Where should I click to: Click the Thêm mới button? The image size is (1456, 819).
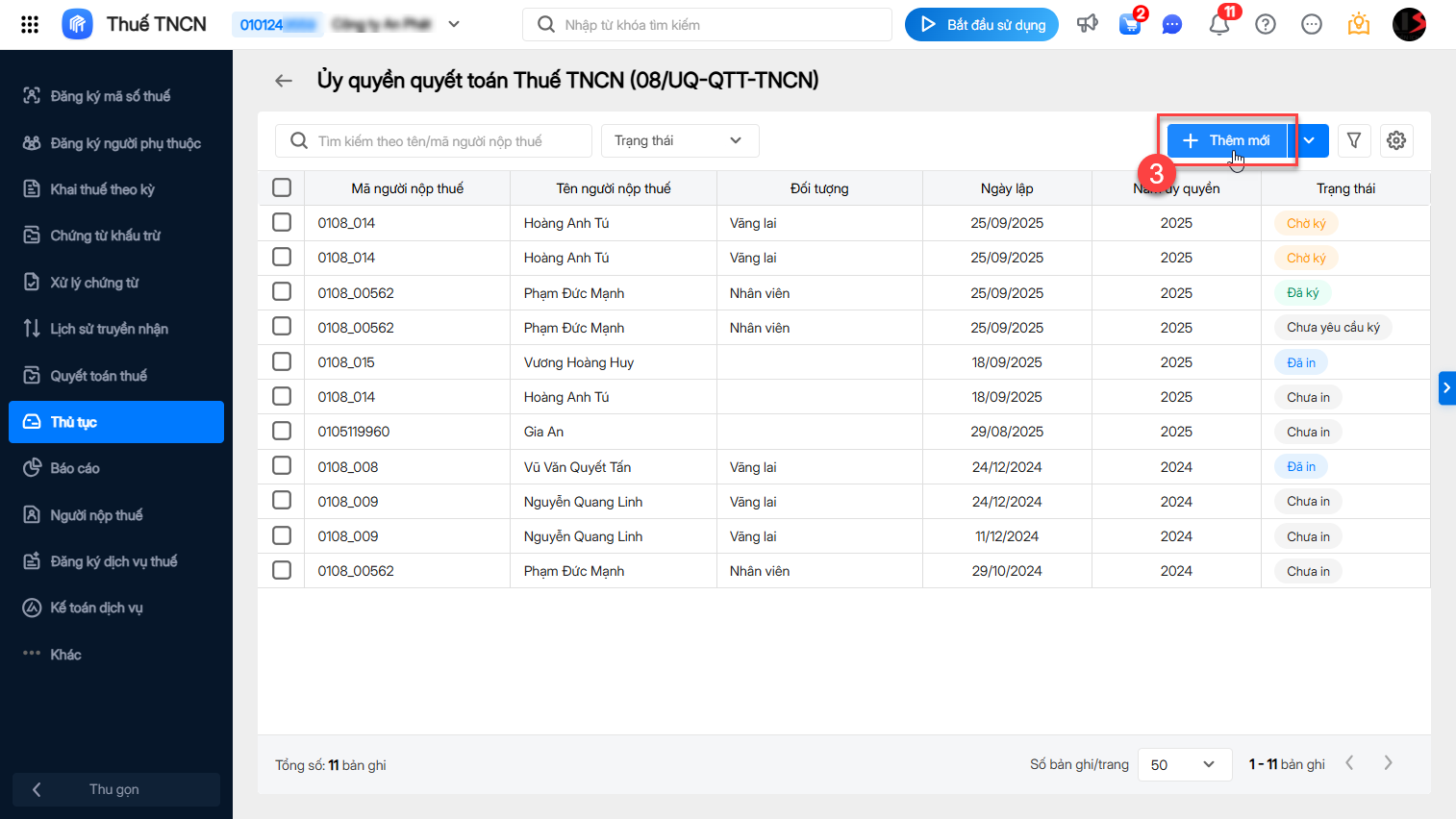tap(1227, 140)
